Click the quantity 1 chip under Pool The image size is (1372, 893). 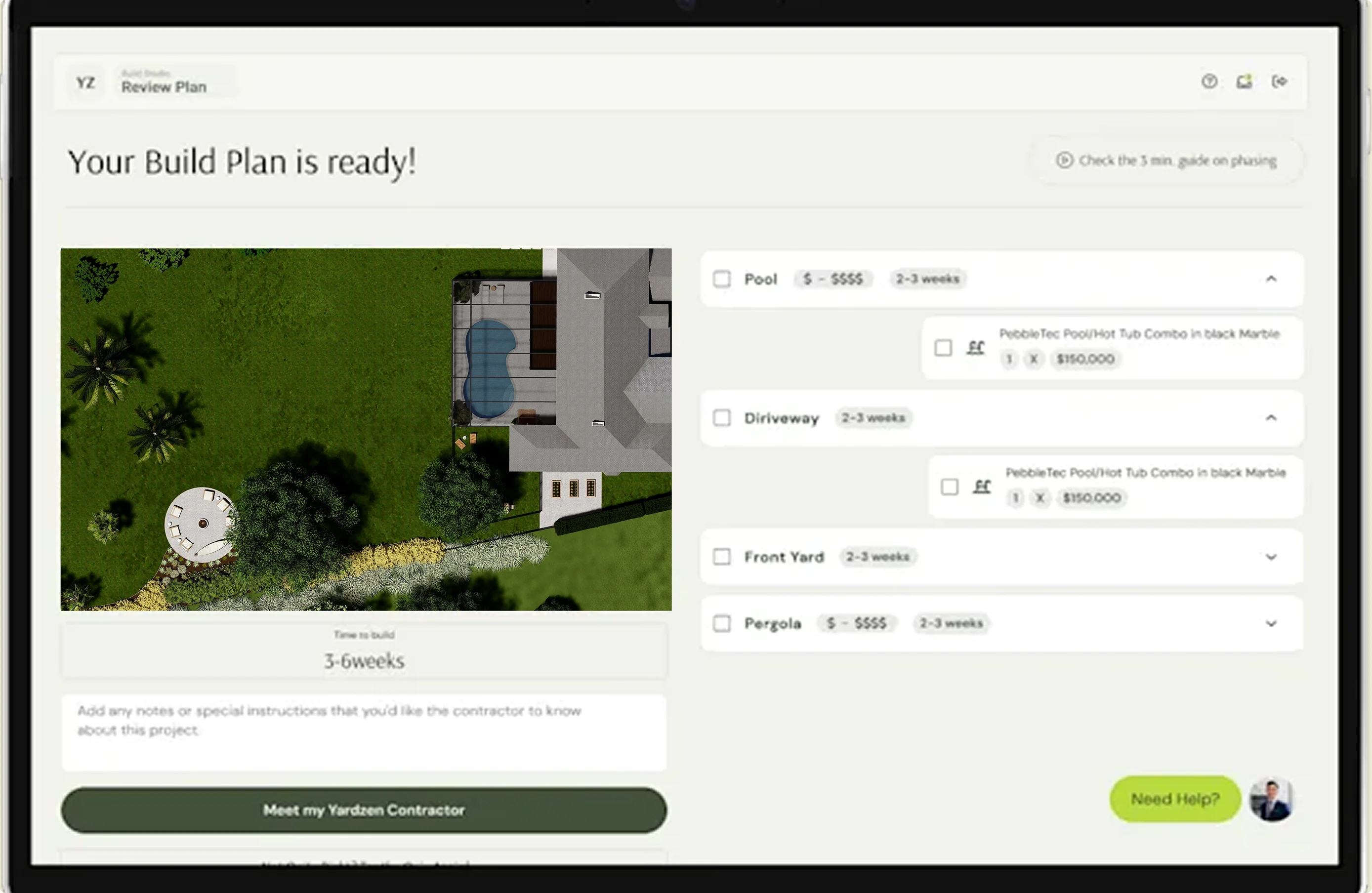pyautogui.click(x=1009, y=359)
